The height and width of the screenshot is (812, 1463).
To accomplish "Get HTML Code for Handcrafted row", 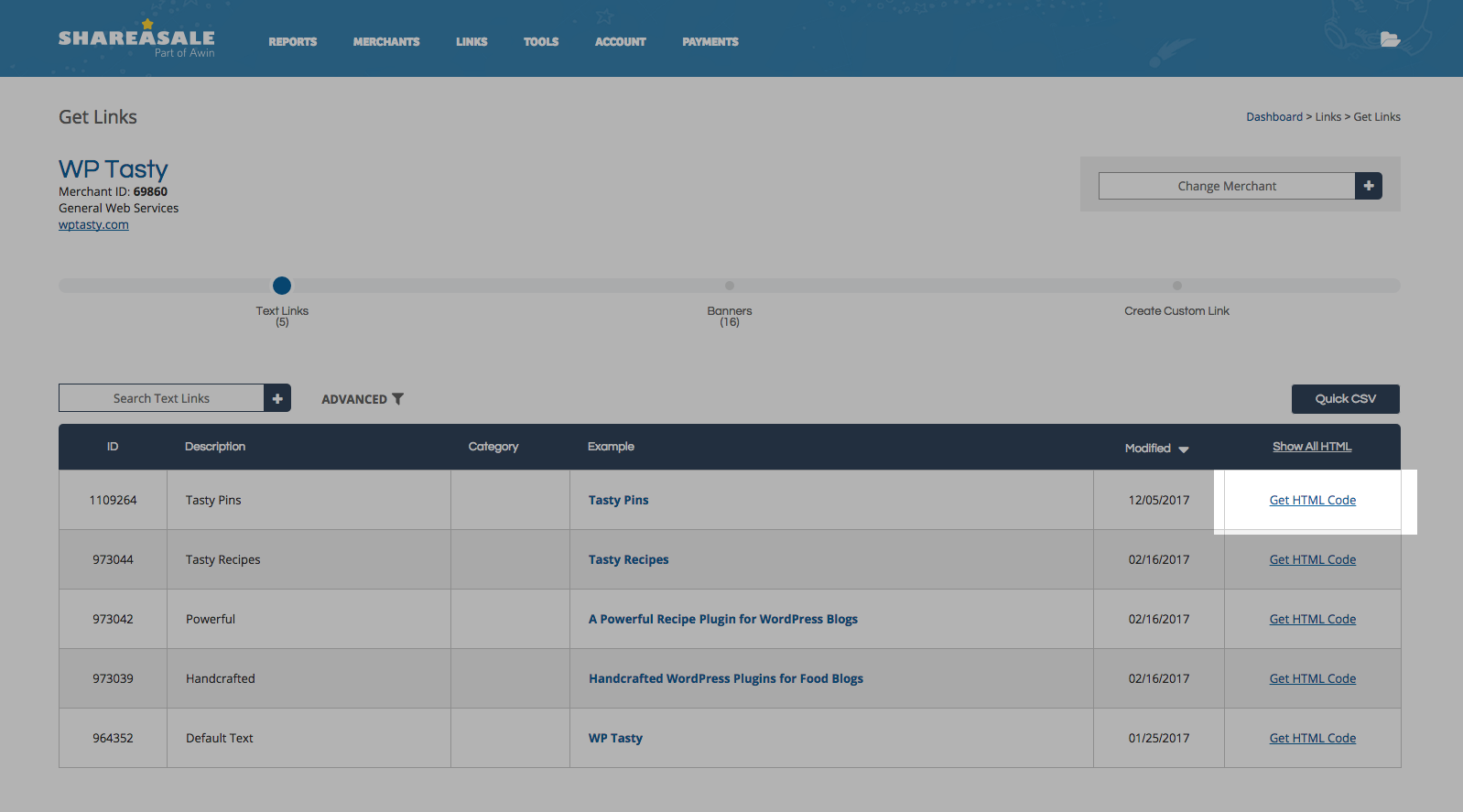I will pyautogui.click(x=1313, y=678).
